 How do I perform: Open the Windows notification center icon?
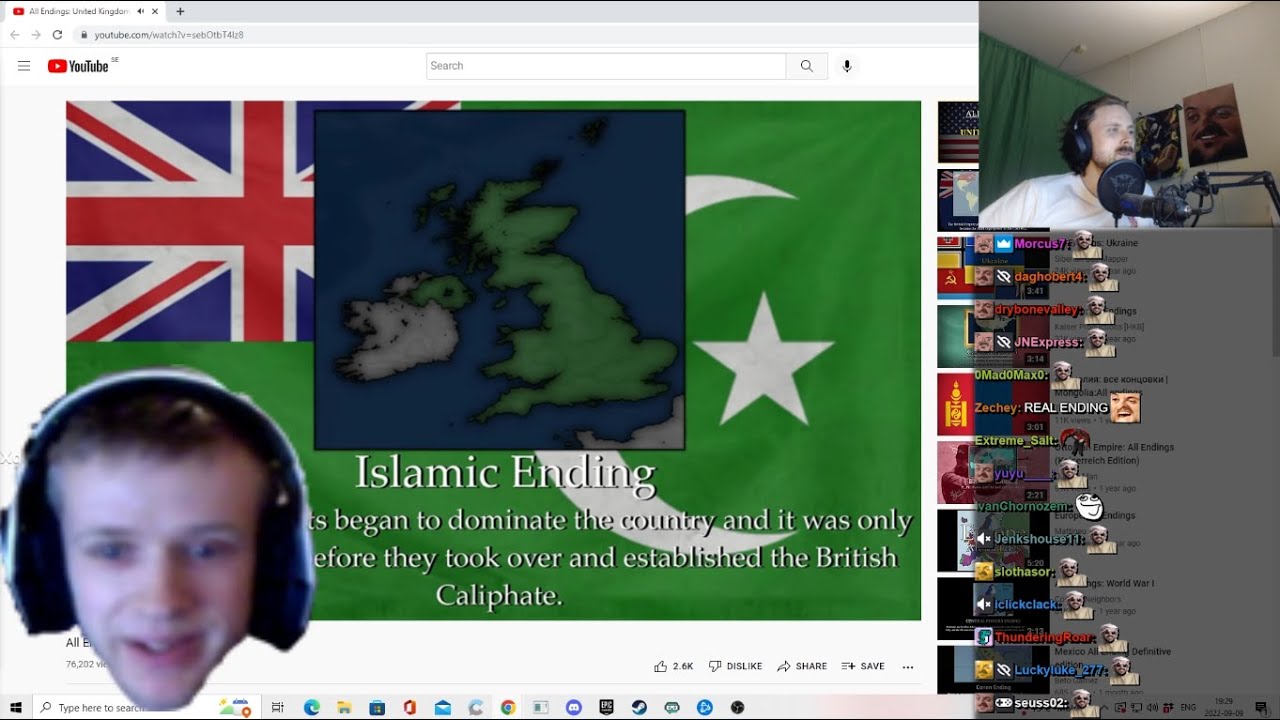[x=1262, y=707]
